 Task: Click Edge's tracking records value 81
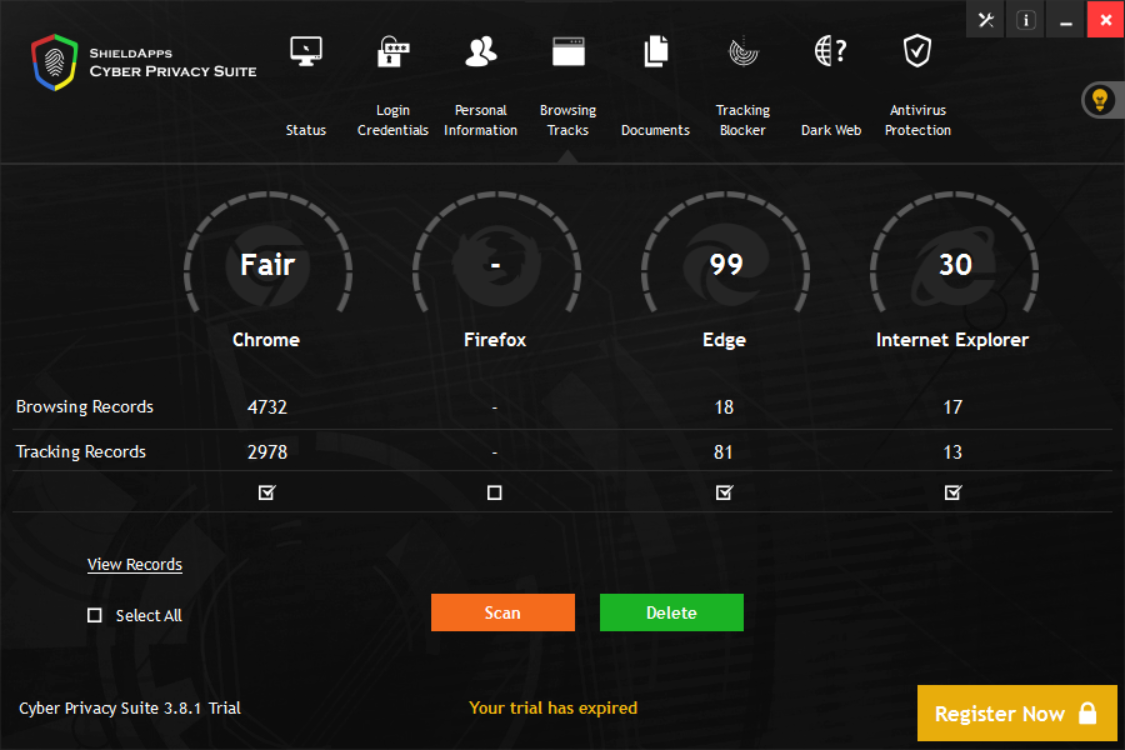tap(723, 452)
